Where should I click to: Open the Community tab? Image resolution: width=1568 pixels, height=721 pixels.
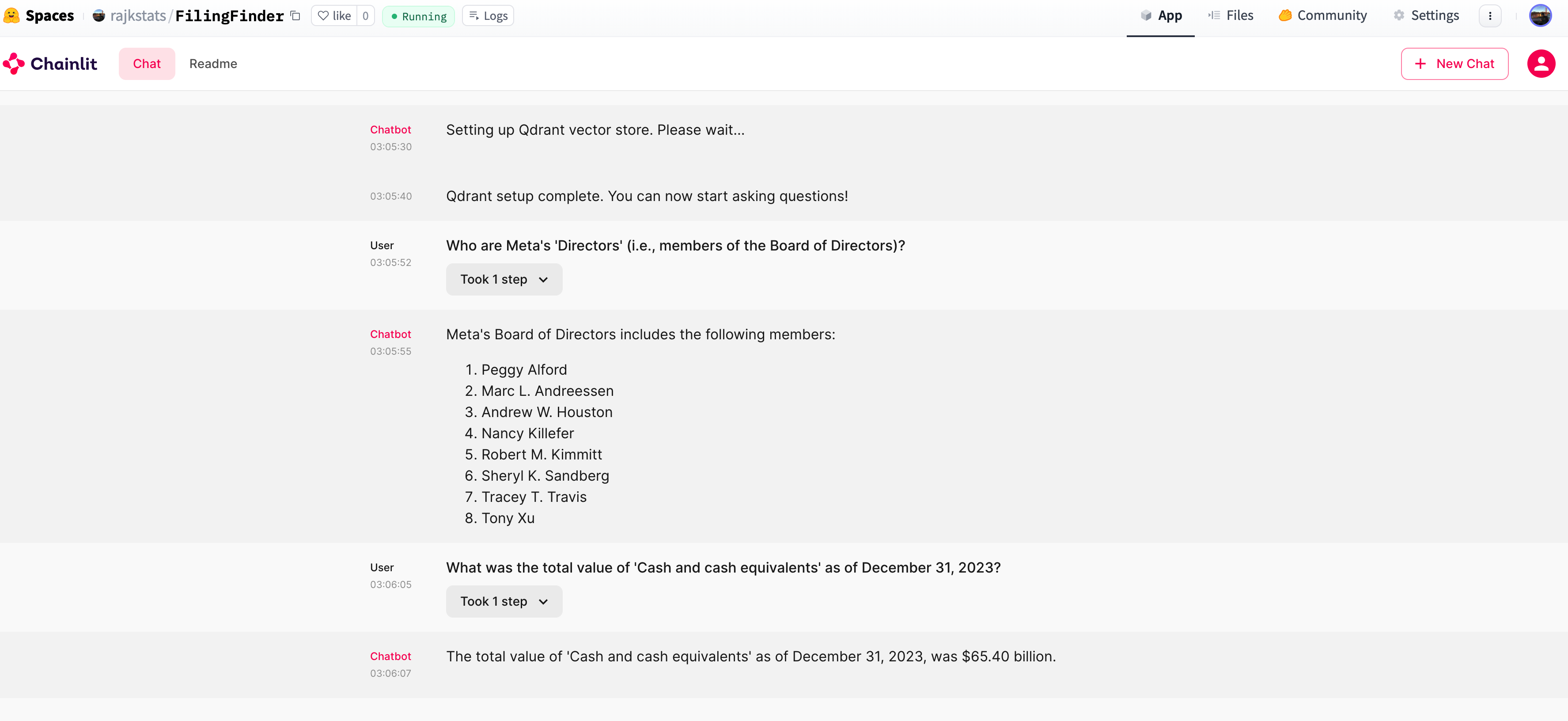click(x=1323, y=16)
